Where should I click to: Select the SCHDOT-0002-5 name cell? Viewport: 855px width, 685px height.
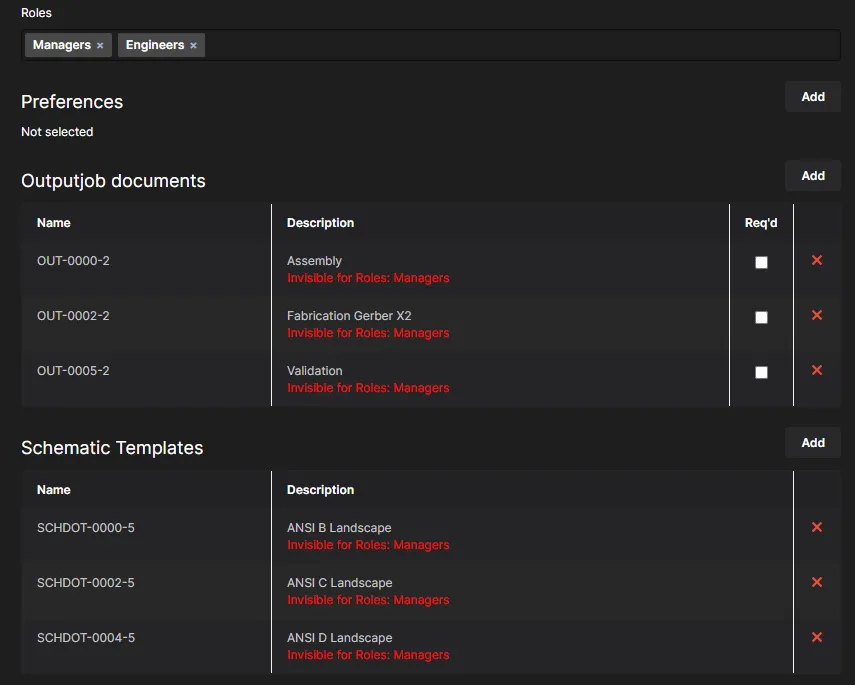point(86,582)
